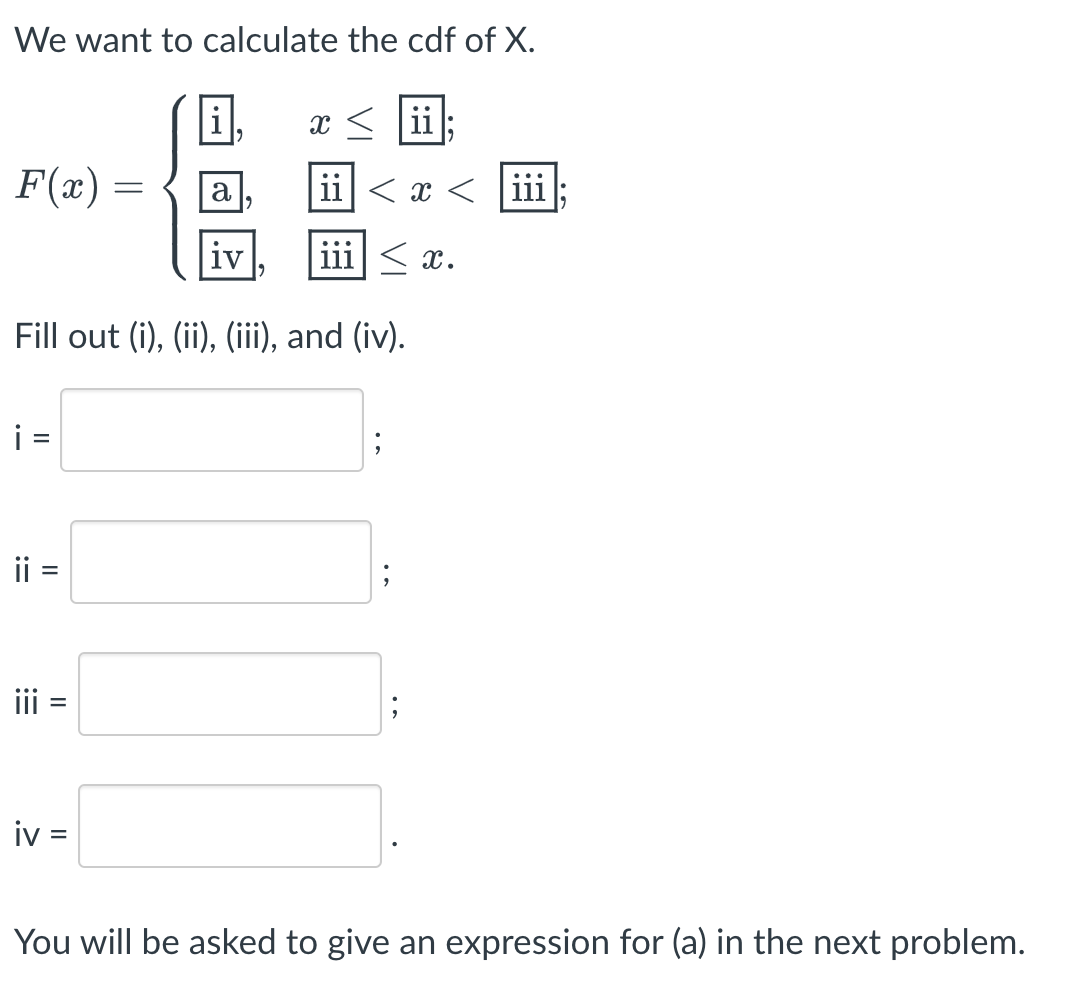The height and width of the screenshot is (998, 1066).
Task: Click the boxed a placeholder in formula
Action: point(221,191)
